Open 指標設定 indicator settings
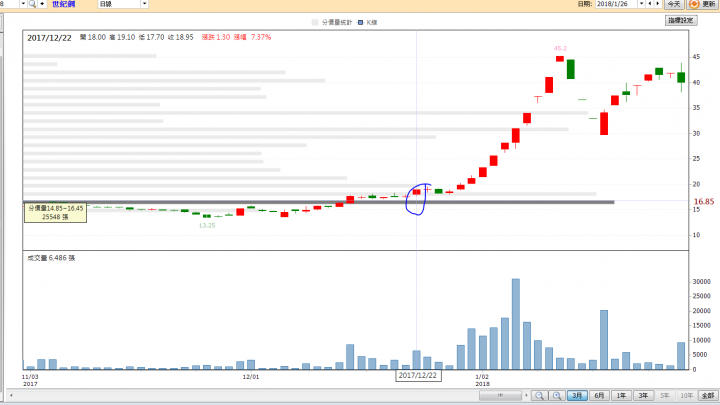Screen dimensions: 720x405 681,20
